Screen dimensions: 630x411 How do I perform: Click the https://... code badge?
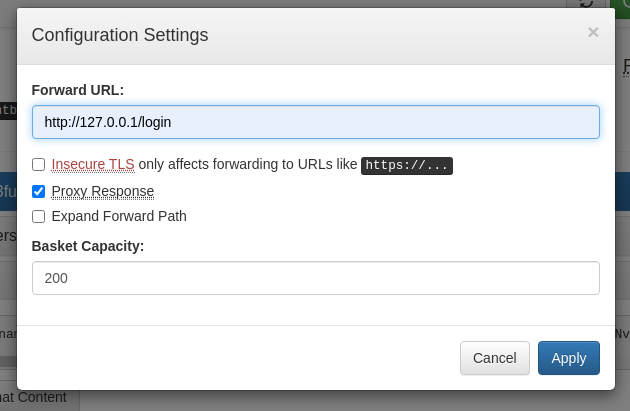pyautogui.click(x=407, y=166)
